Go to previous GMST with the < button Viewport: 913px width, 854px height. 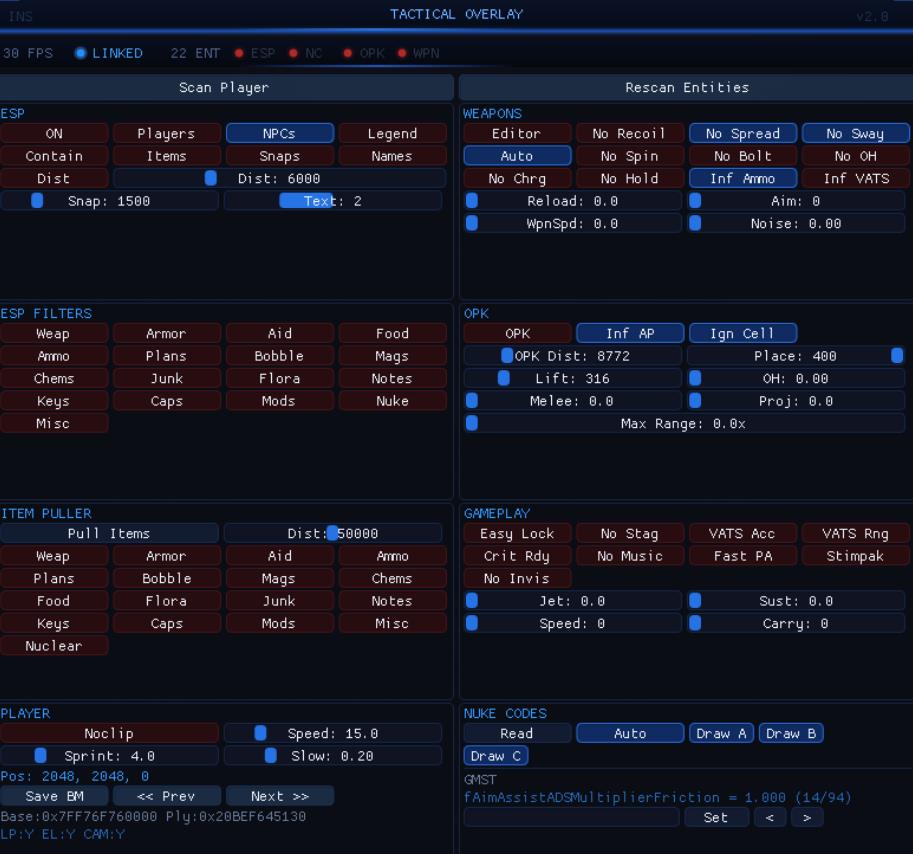click(x=769, y=817)
